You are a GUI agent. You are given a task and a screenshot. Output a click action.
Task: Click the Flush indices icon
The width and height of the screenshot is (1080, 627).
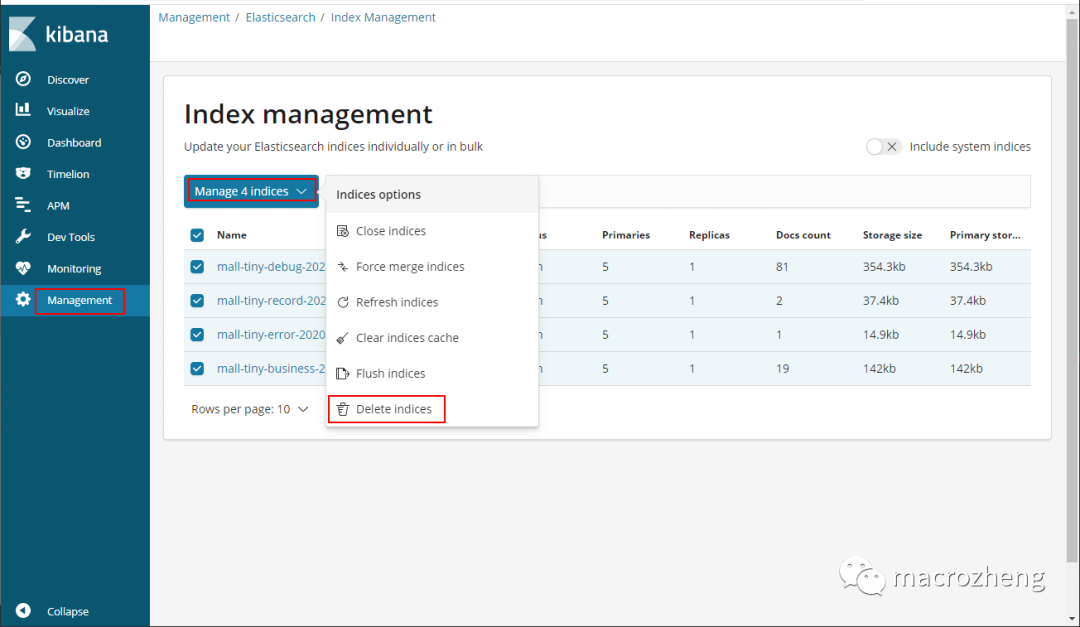click(342, 373)
